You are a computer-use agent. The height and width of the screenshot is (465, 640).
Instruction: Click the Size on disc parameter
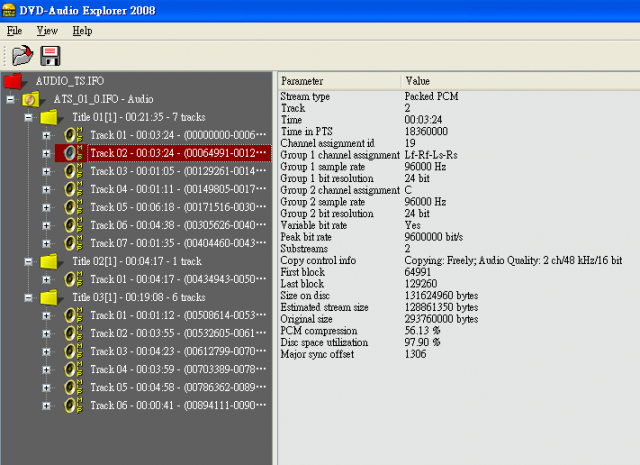coord(305,296)
